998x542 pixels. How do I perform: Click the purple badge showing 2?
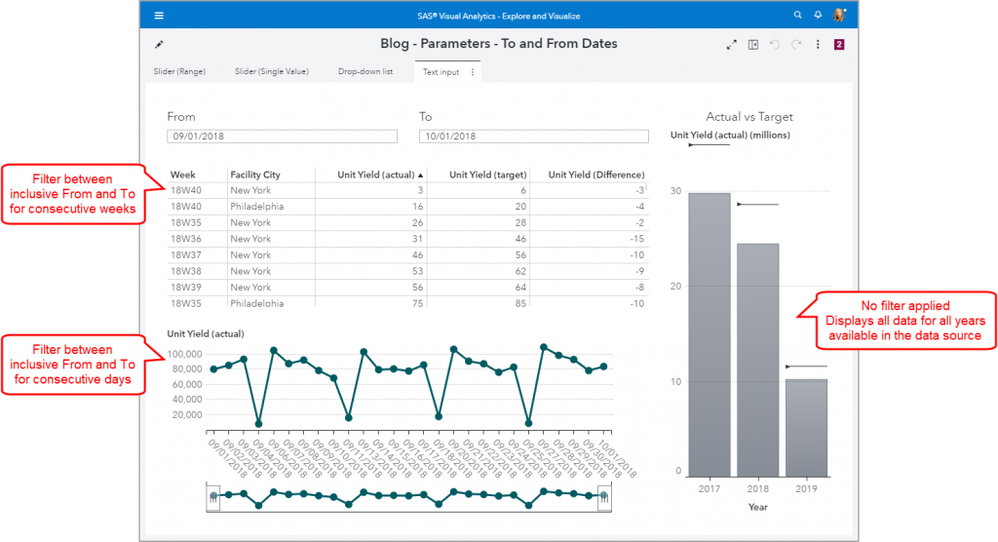click(x=839, y=45)
